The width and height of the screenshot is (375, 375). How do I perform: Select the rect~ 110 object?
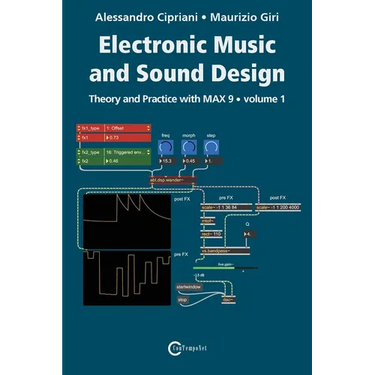(x=211, y=234)
